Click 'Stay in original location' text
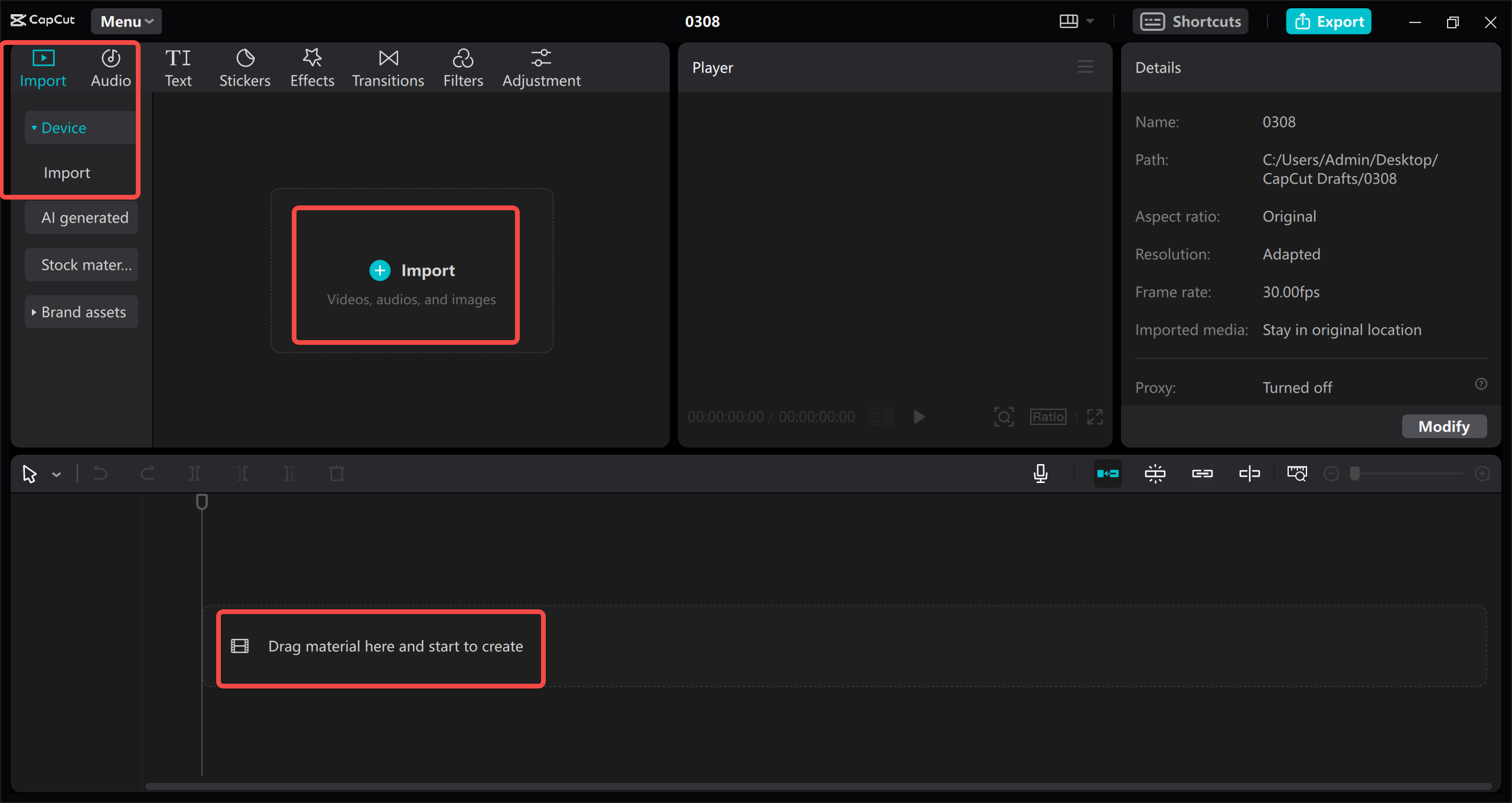Viewport: 1512px width, 803px height. click(x=1342, y=329)
